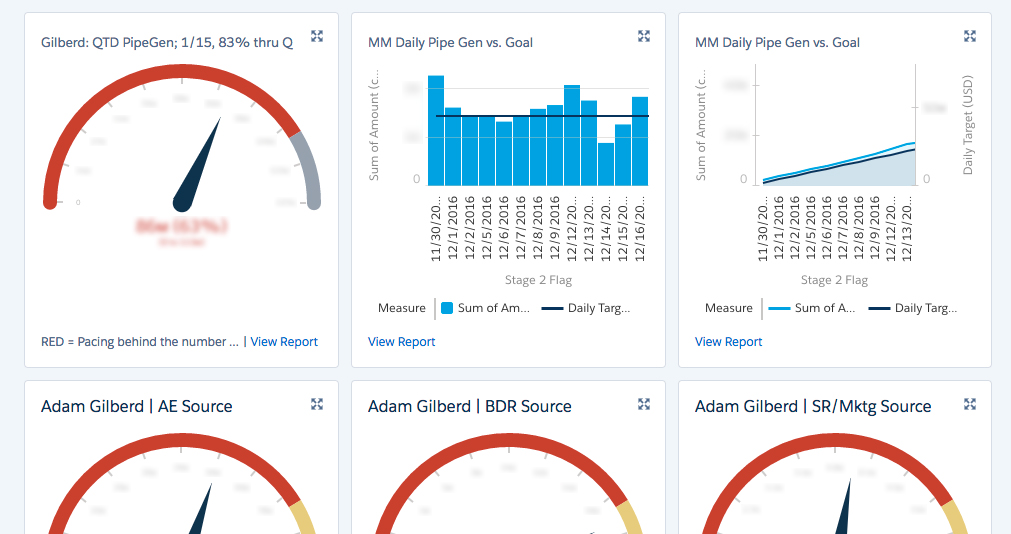Screen dimensions: 1011x534
Task: Expand the Adam Gilberd SR/Mktg Source card
Action: click(970, 404)
